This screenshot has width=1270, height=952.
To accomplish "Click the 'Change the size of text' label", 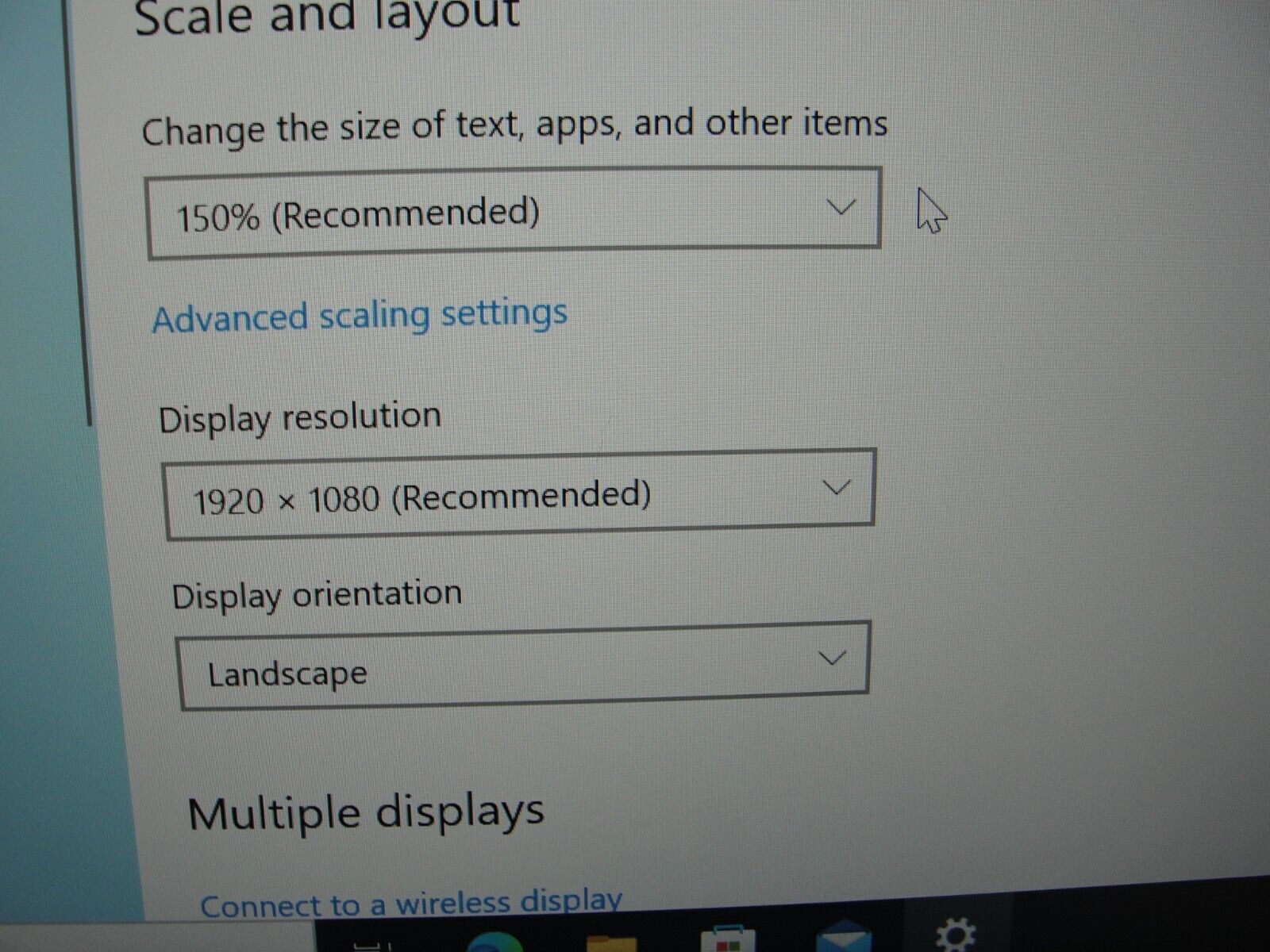I will (x=514, y=127).
